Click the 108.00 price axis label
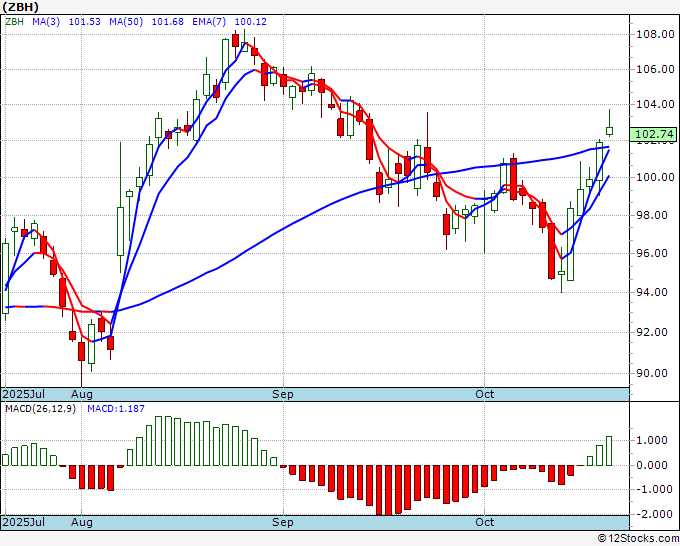 click(x=655, y=34)
